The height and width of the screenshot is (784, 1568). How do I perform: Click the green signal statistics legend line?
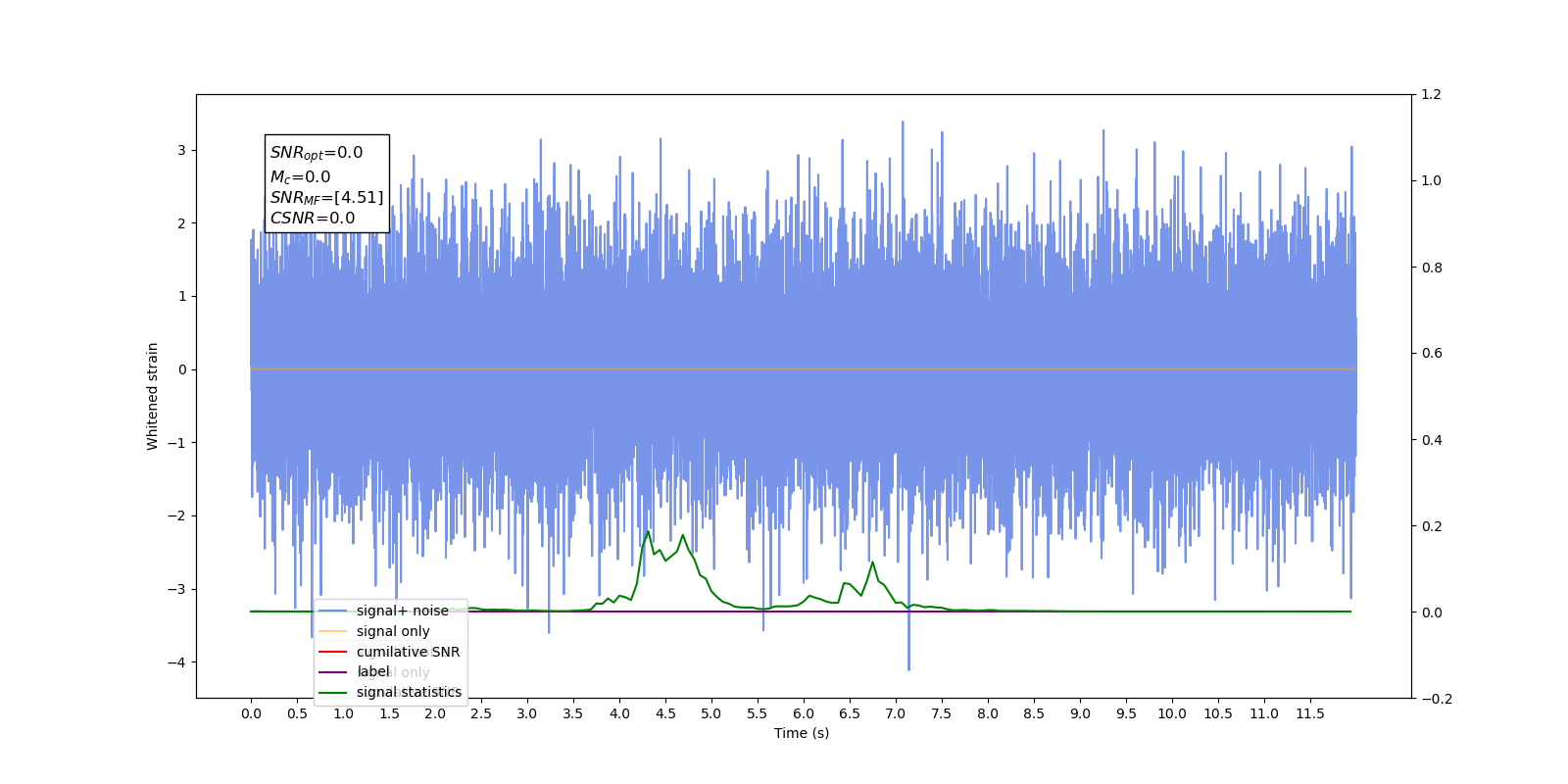click(333, 693)
